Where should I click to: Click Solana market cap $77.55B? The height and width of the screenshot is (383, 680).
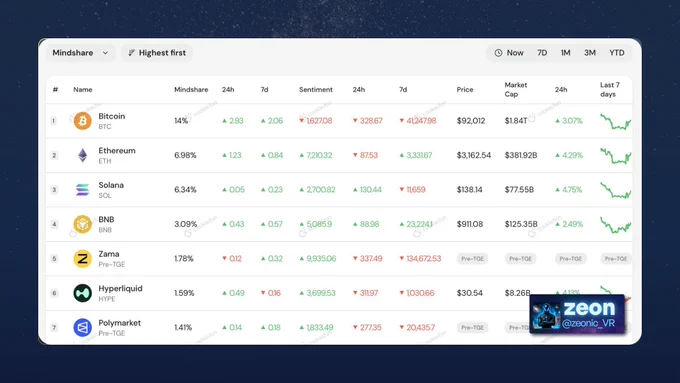519,190
